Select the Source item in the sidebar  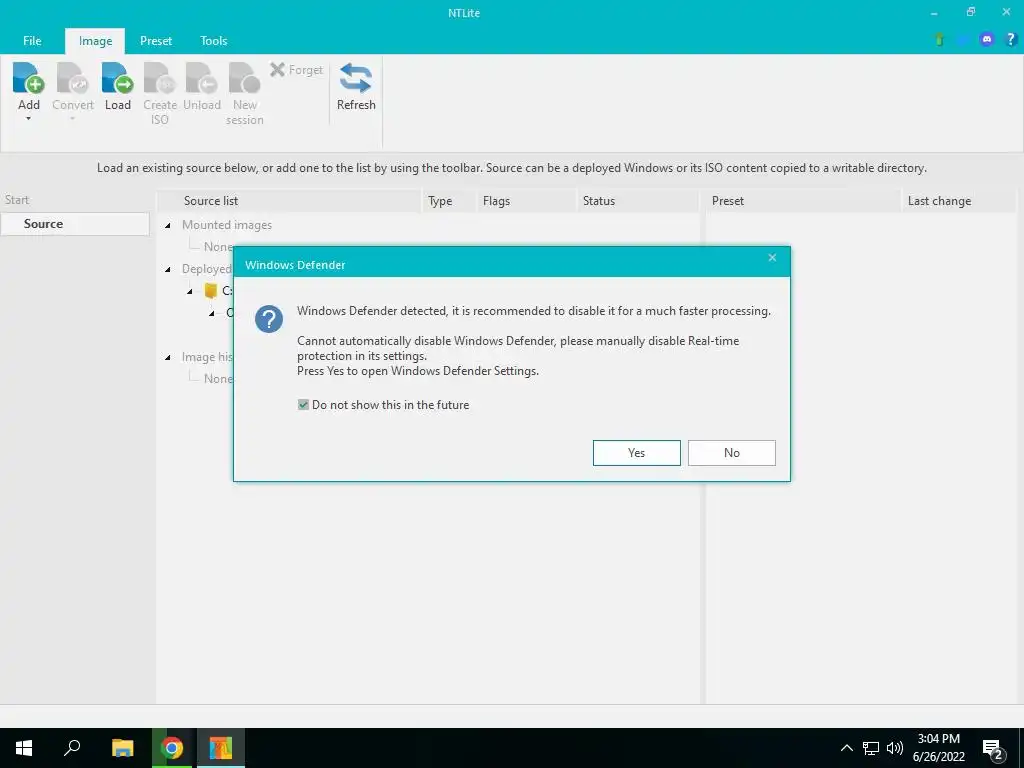75,223
